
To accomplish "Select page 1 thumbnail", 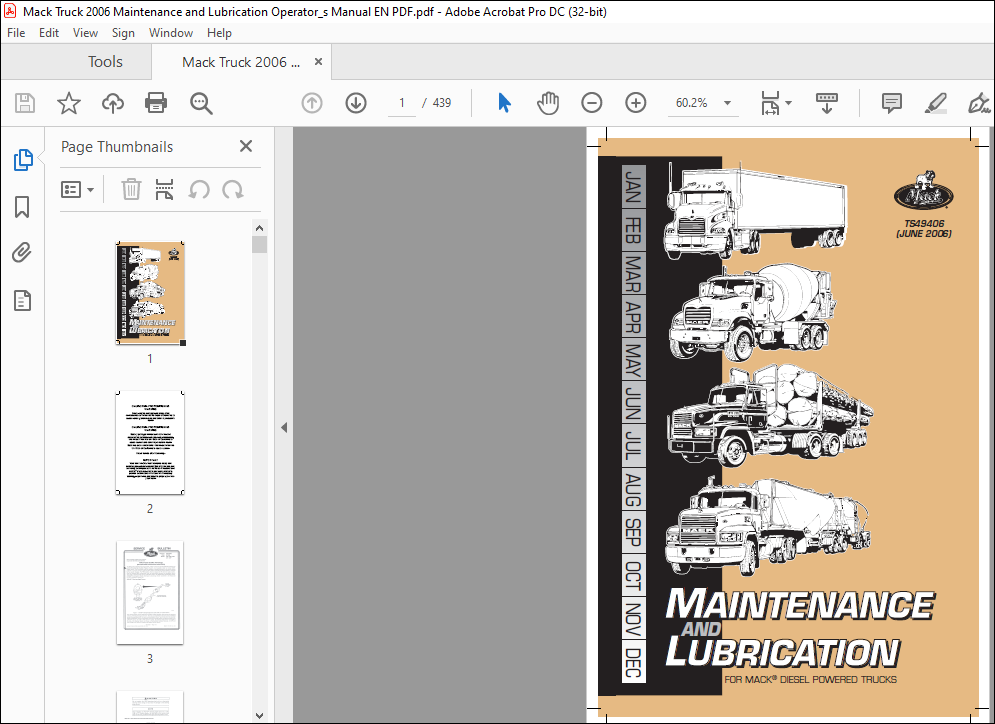I will coord(150,293).
